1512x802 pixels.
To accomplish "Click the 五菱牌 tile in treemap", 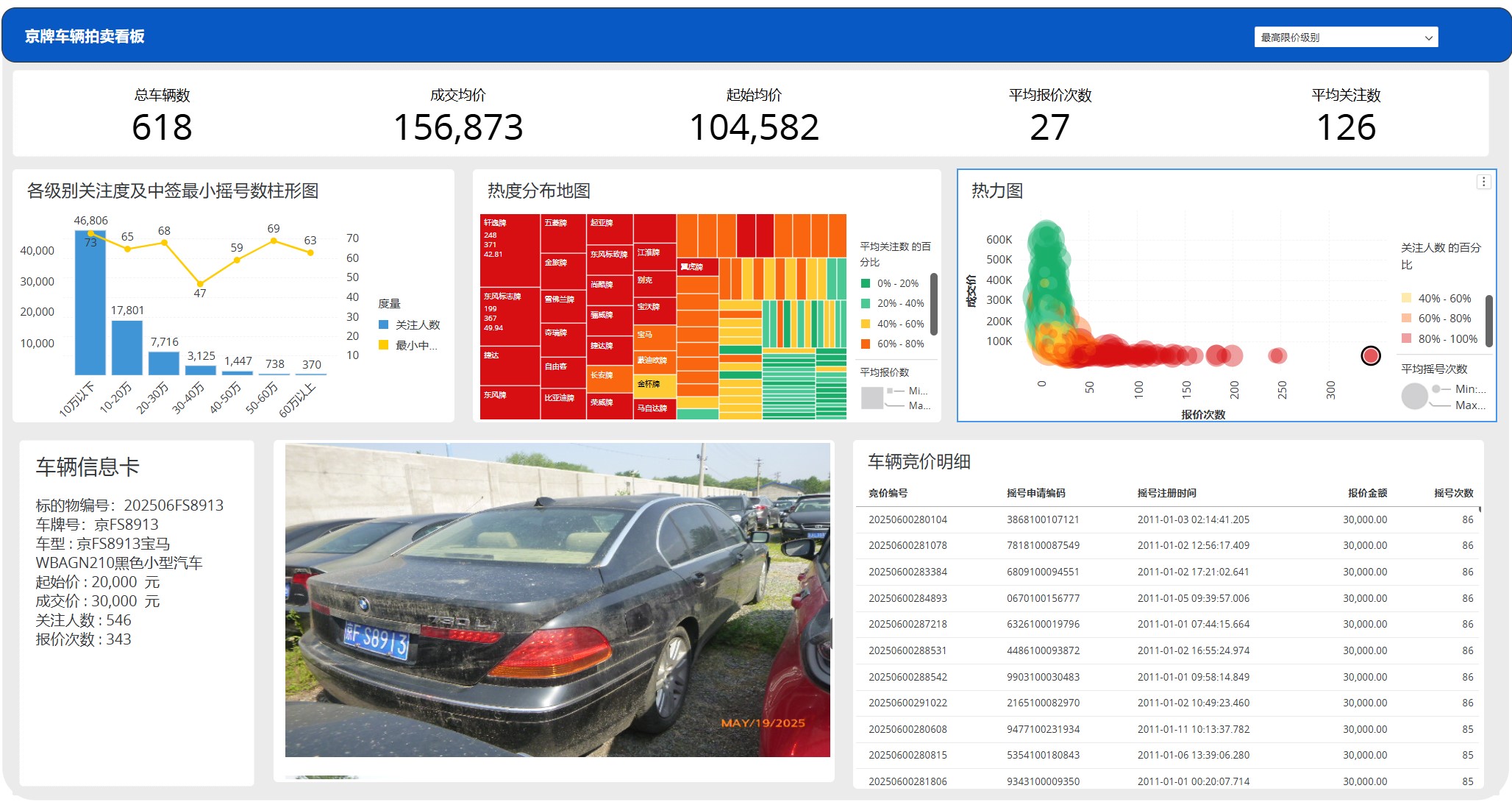I will tap(563, 233).
